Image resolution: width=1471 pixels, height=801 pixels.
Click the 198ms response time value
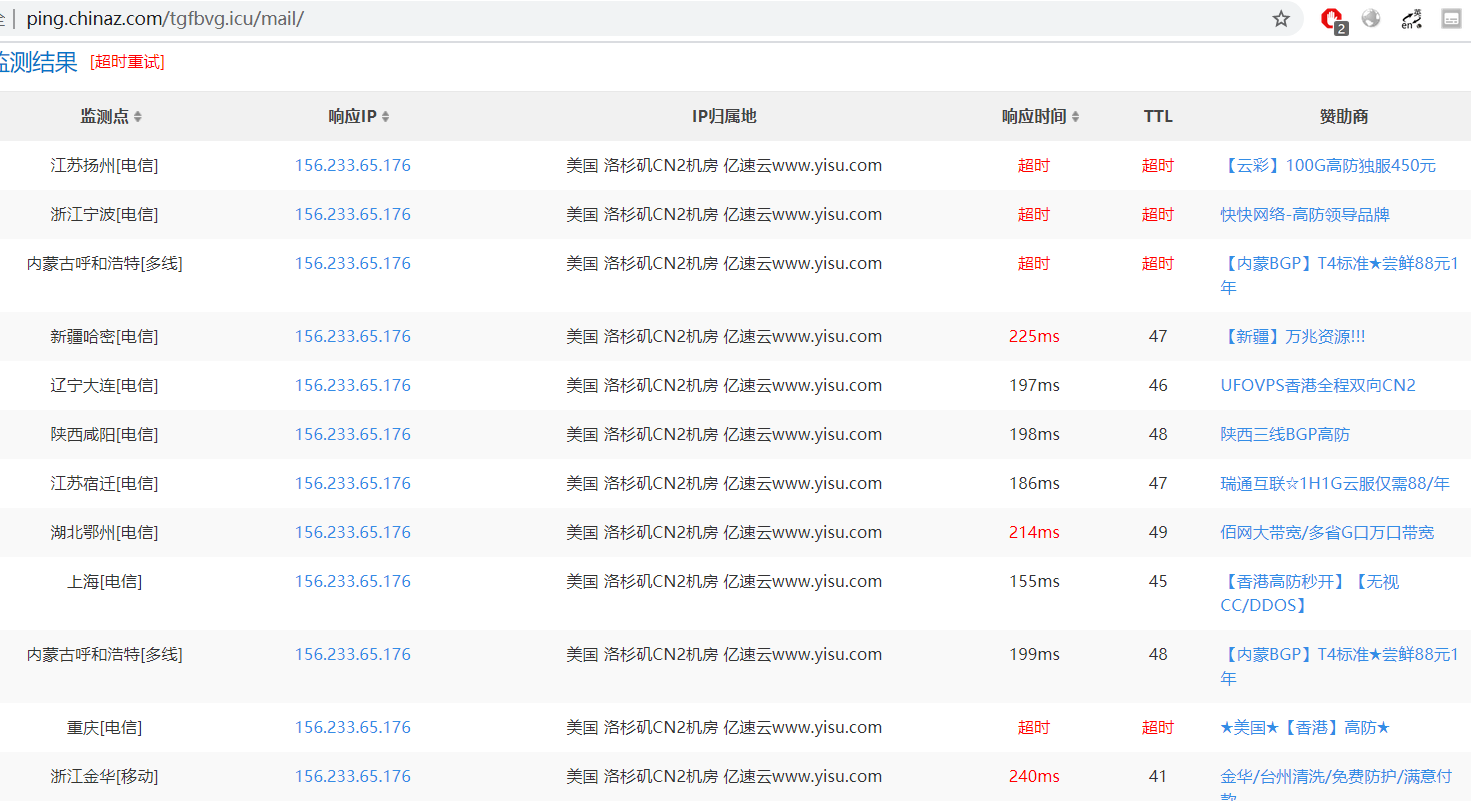(x=1034, y=435)
